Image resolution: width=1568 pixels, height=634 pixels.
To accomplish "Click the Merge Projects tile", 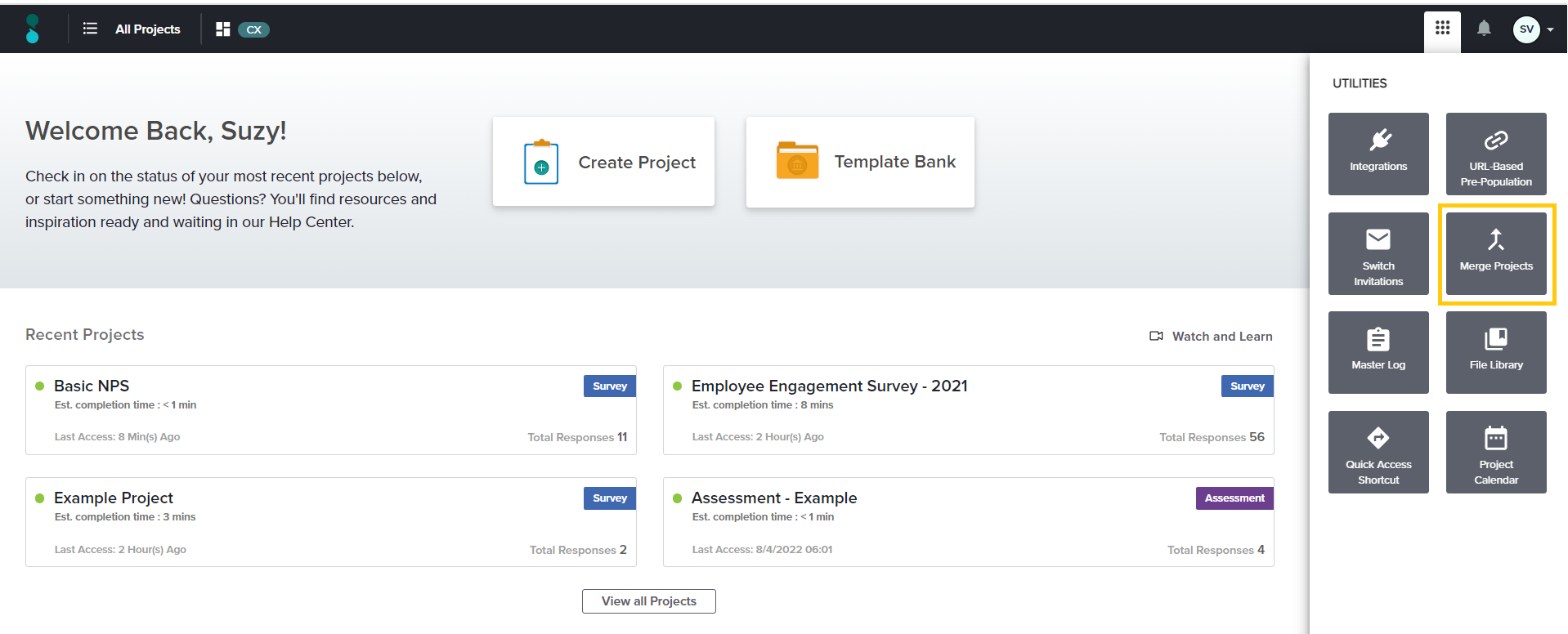I will point(1495,253).
